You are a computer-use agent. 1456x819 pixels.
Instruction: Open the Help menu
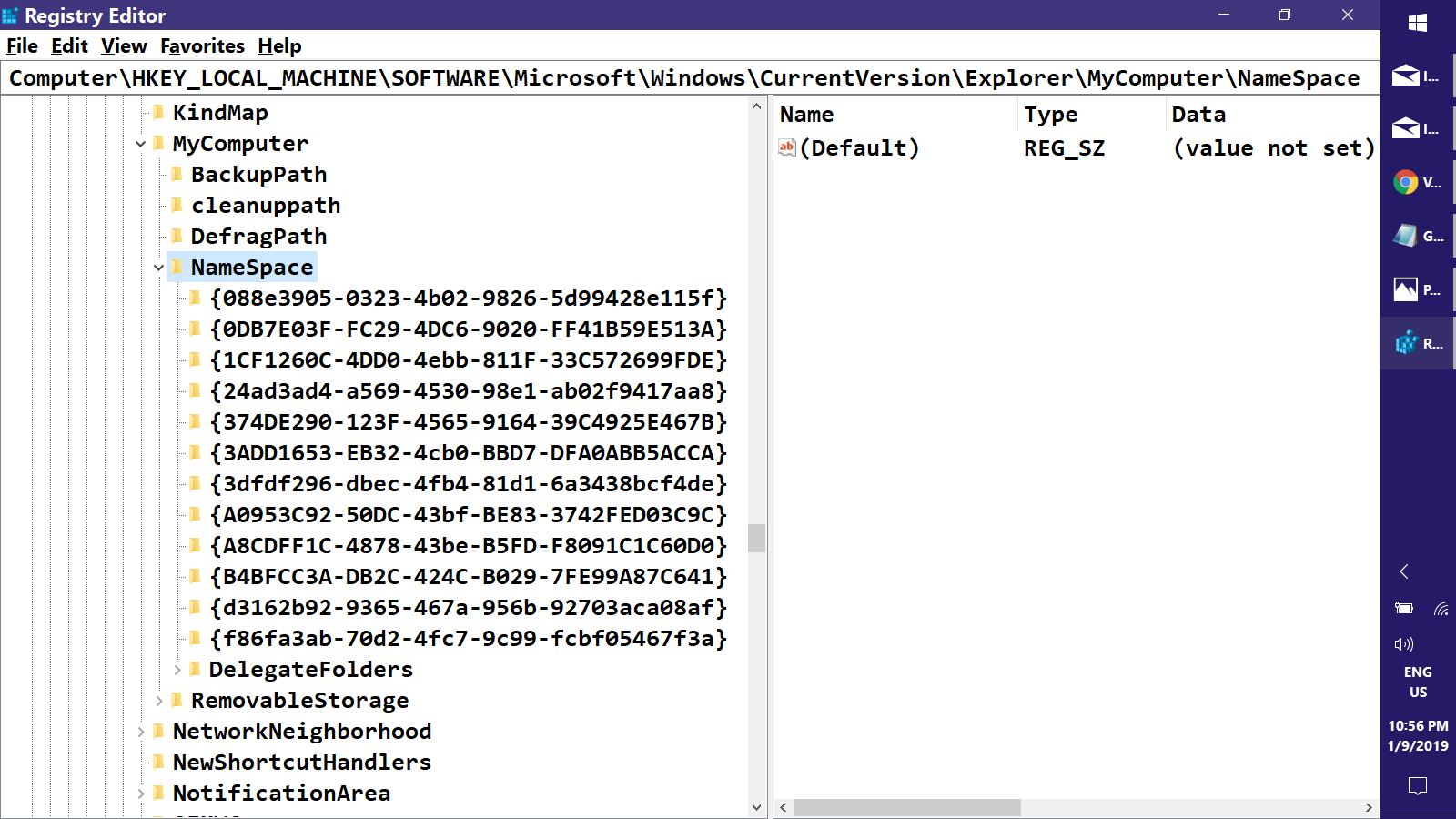(x=279, y=46)
